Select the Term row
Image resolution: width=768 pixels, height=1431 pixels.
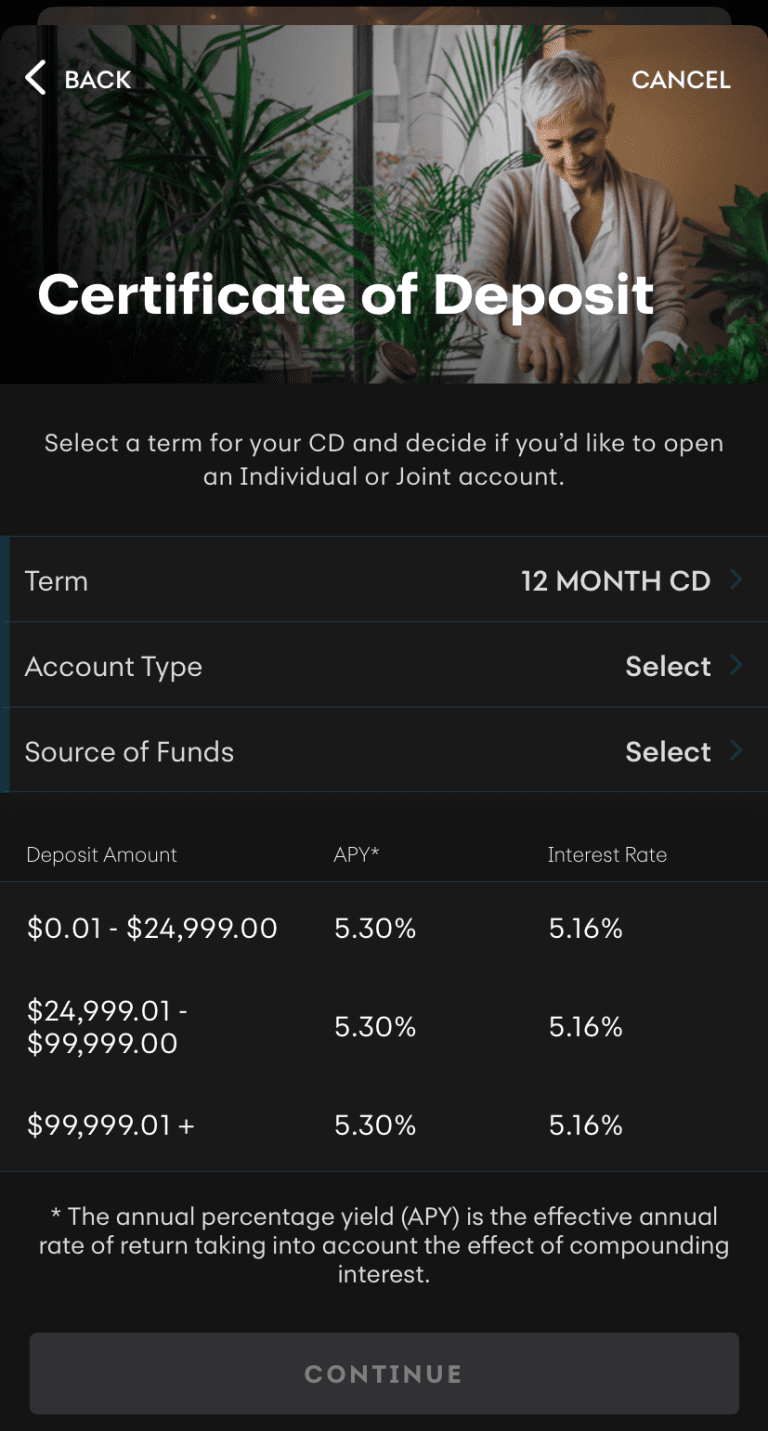(x=384, y=580)
